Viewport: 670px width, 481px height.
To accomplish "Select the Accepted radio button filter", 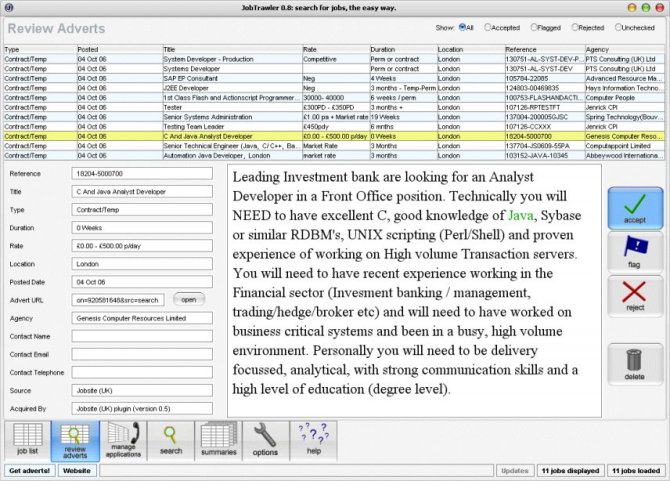I will 489,27.
